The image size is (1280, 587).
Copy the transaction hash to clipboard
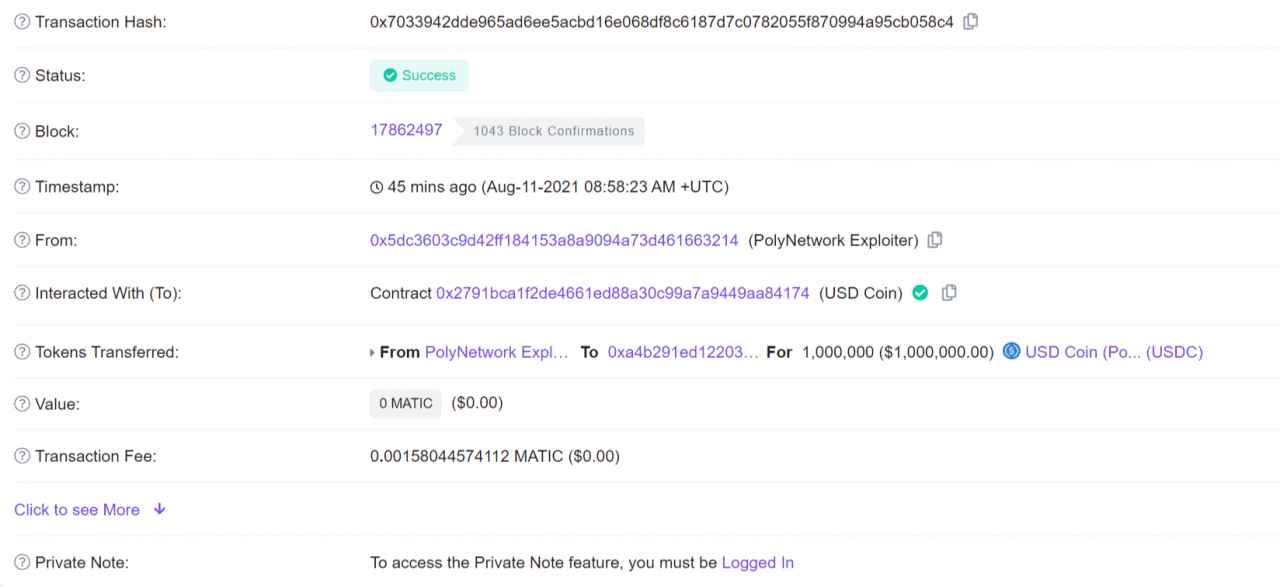970,21
